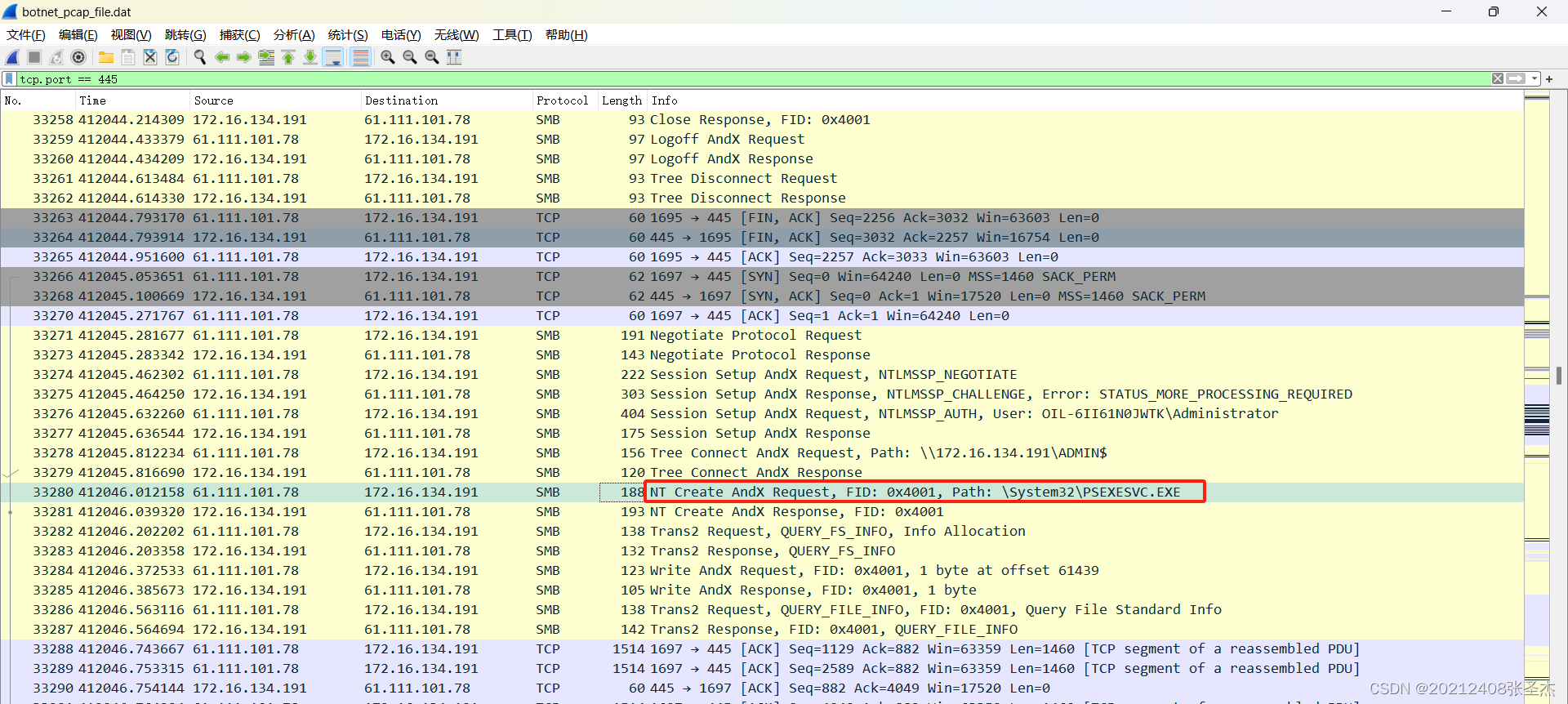Add a filter button with plus icon
This screenshot has height=704, width=1568.
click(1549, 79)
